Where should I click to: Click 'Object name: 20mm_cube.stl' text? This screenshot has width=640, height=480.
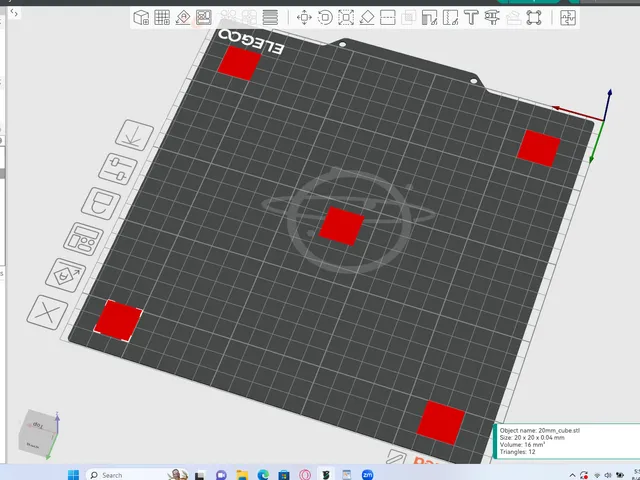point(539,430)
